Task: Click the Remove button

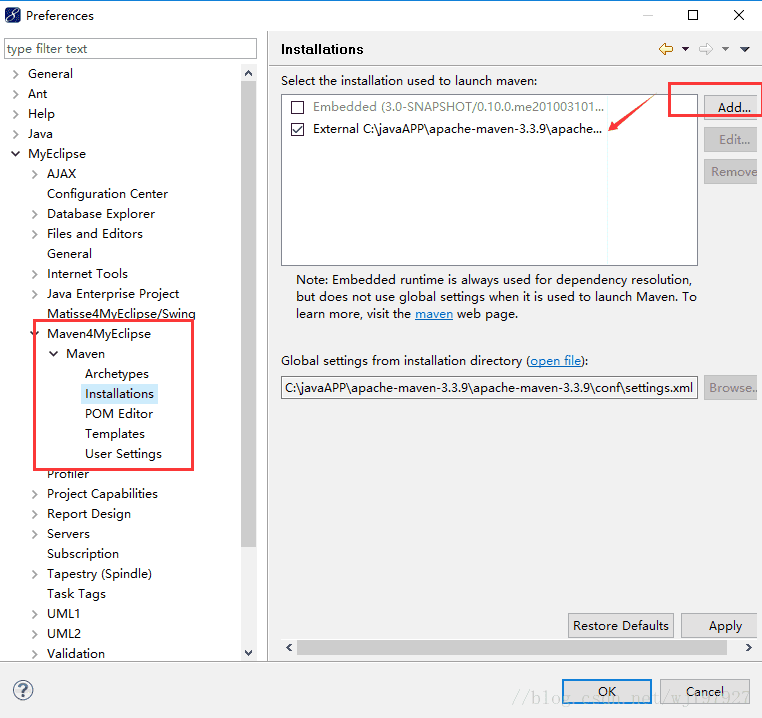Action: click(x=731, y=172)
